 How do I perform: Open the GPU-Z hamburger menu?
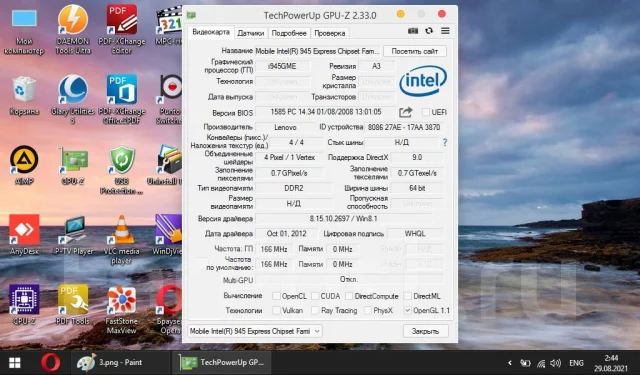[445, 31]
